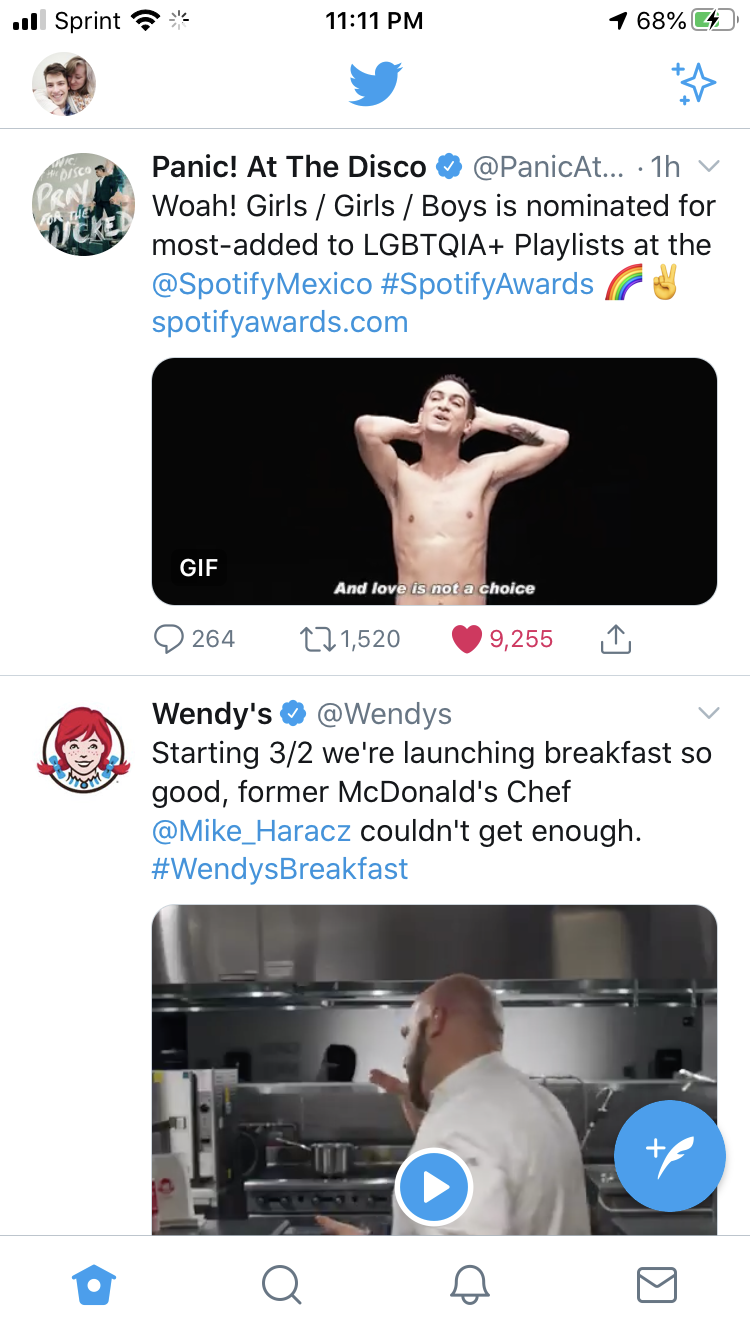Screen dimensions: 750x1334
Task: Open the #WendysBreakfast hashtag
Action: [280, 868]
